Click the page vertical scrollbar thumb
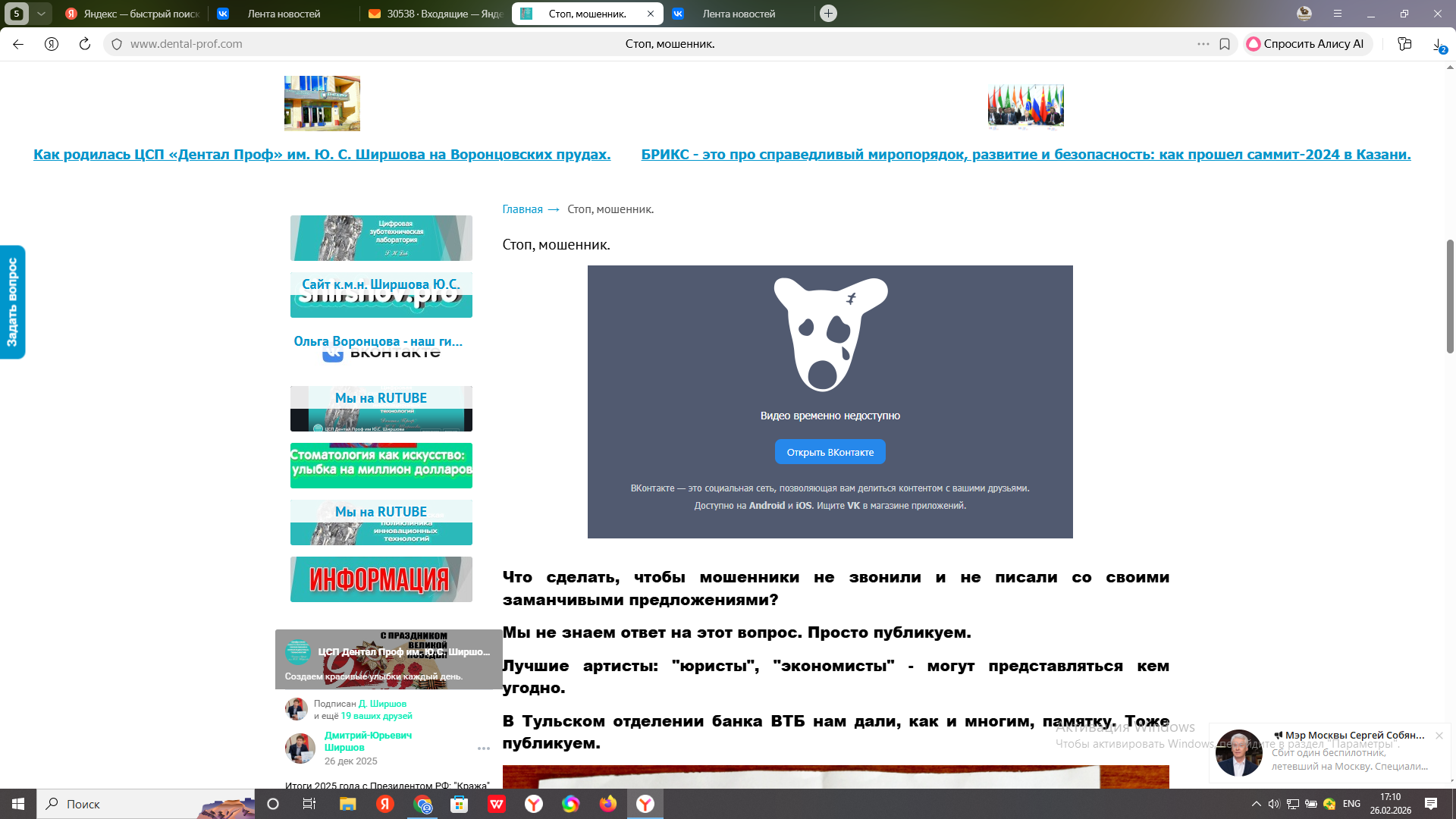Image resolution: width=1456 pixels, height=819 pixels. pos(1450,296)
